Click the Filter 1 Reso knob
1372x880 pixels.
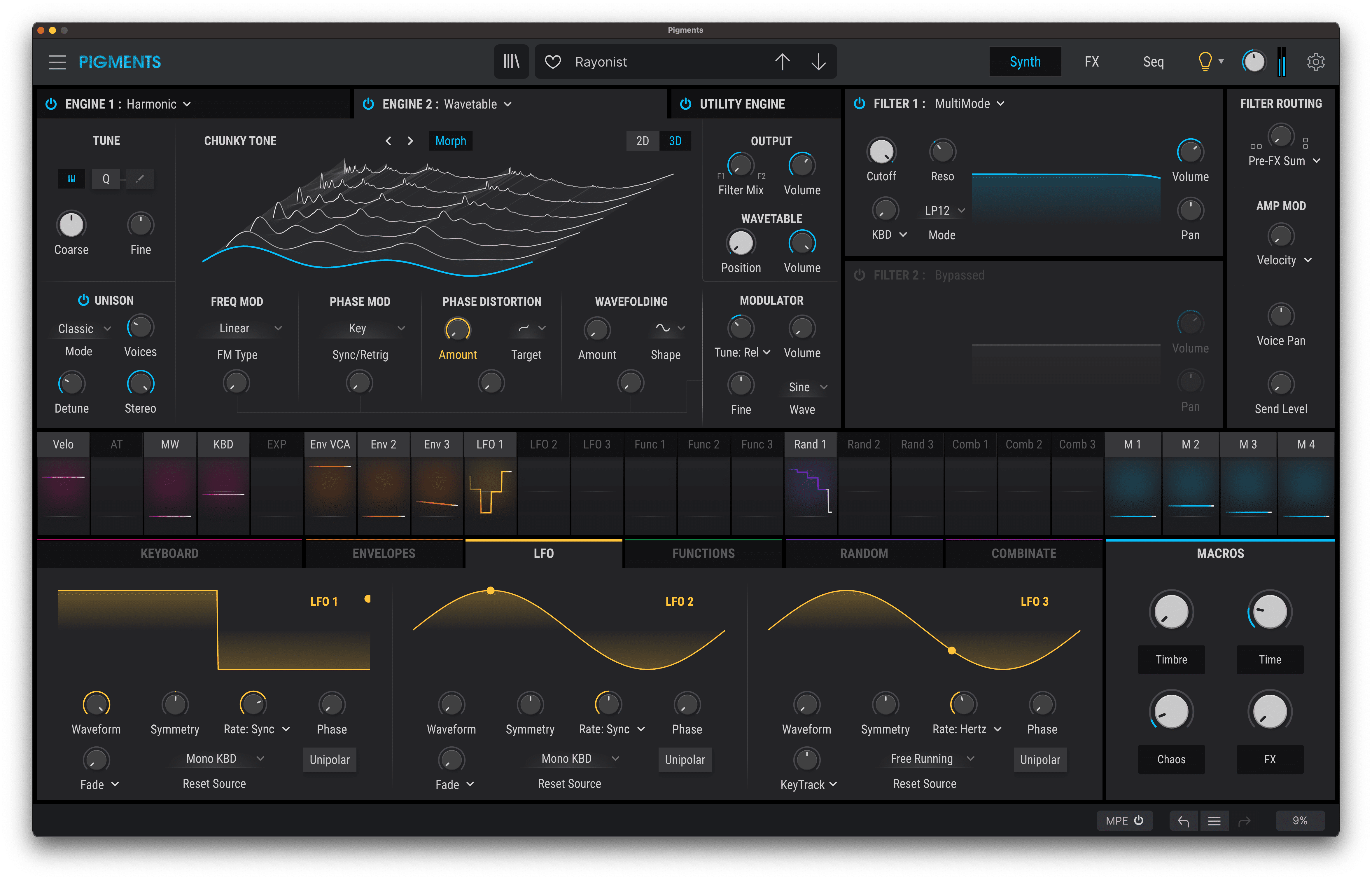pos(942,151)
